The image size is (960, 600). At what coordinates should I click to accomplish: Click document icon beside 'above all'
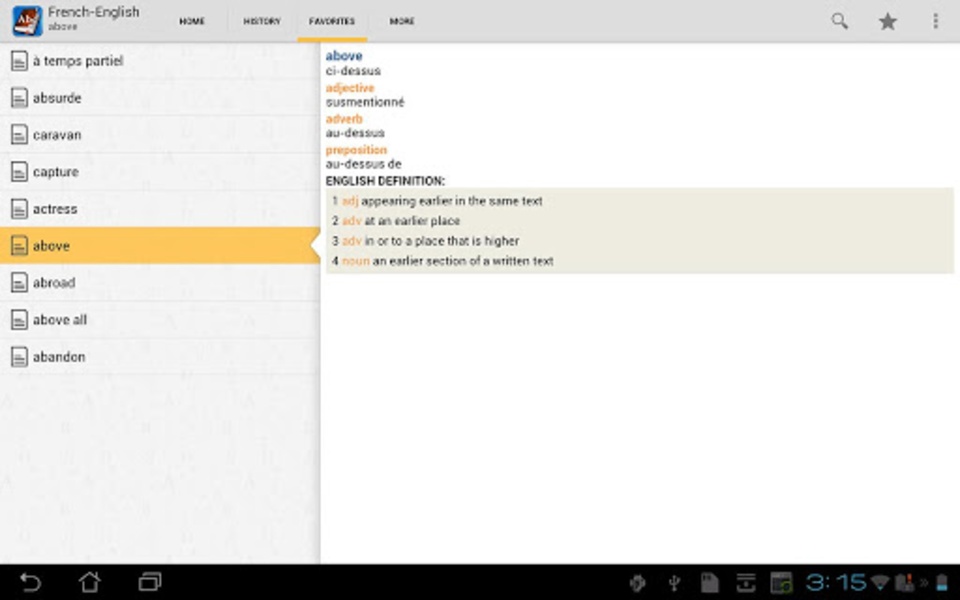[20, 320]
